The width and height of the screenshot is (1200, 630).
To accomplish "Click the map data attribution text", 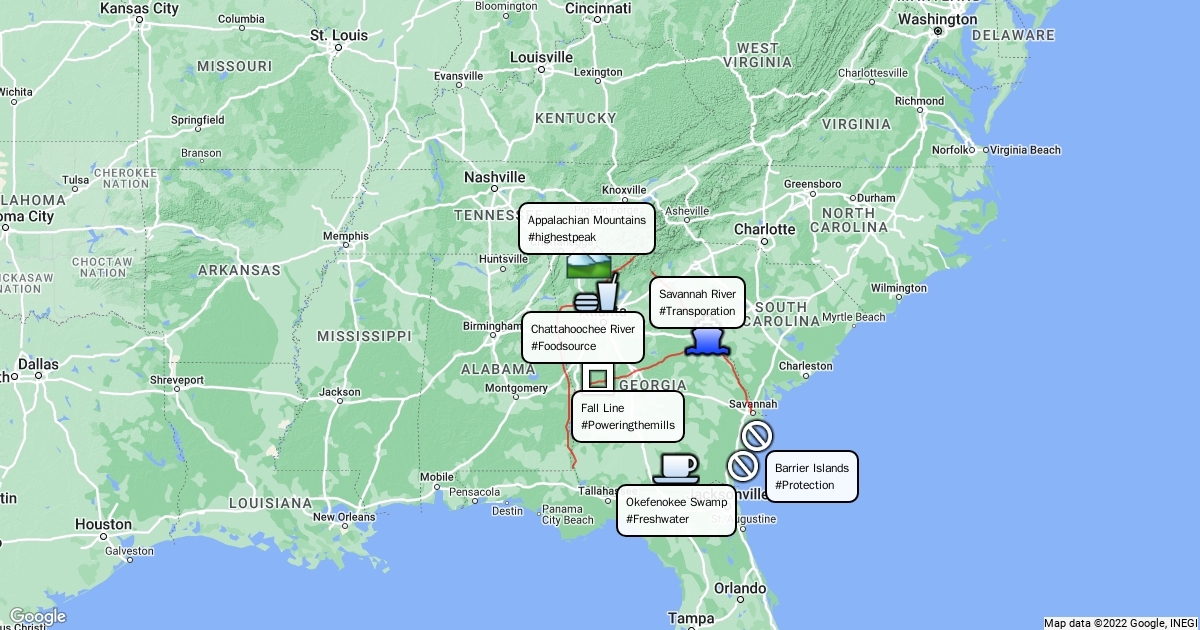I will pyautogui.click(x=1119, y=623).
